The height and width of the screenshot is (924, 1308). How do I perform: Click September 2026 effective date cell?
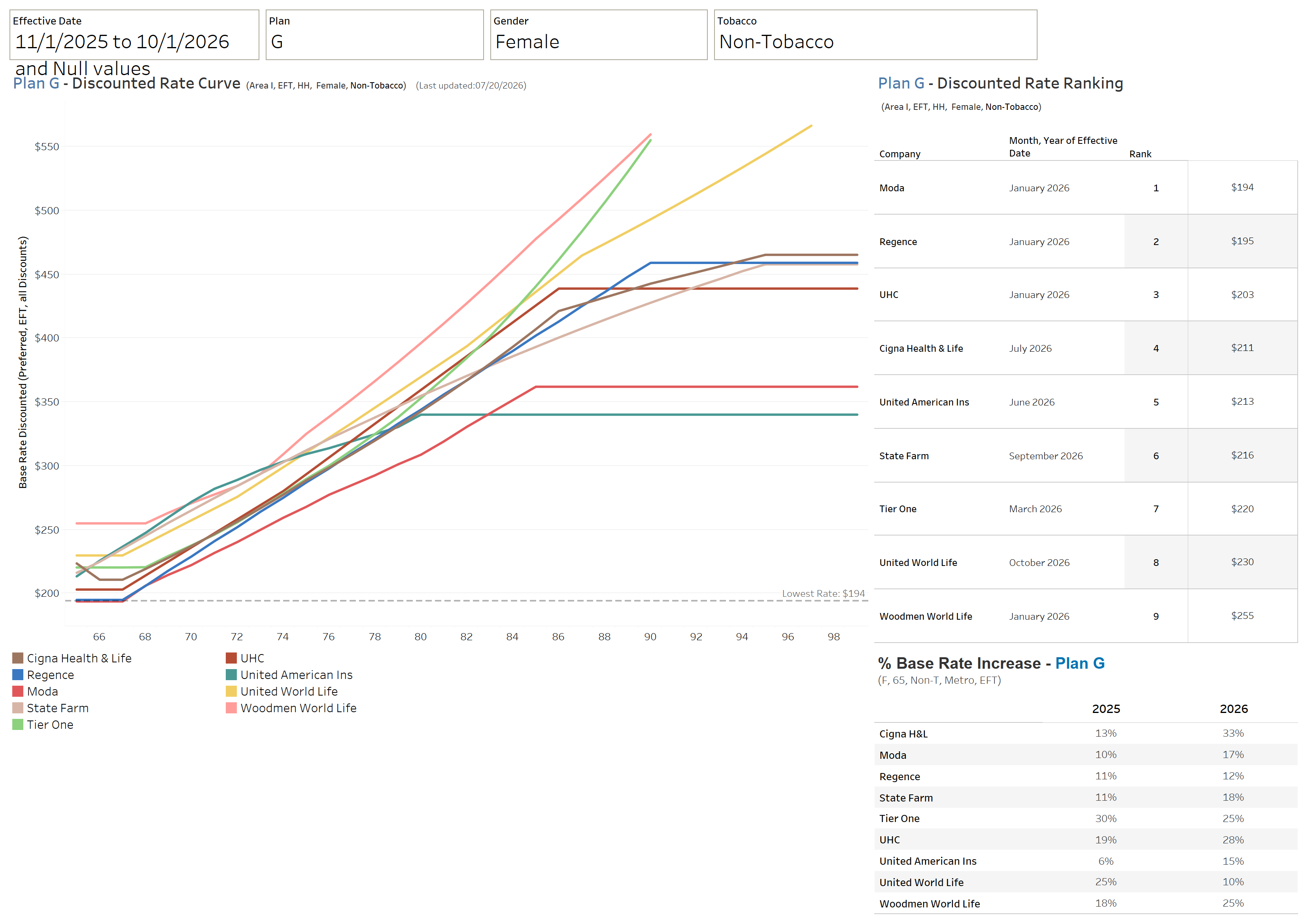point(1045,456)
